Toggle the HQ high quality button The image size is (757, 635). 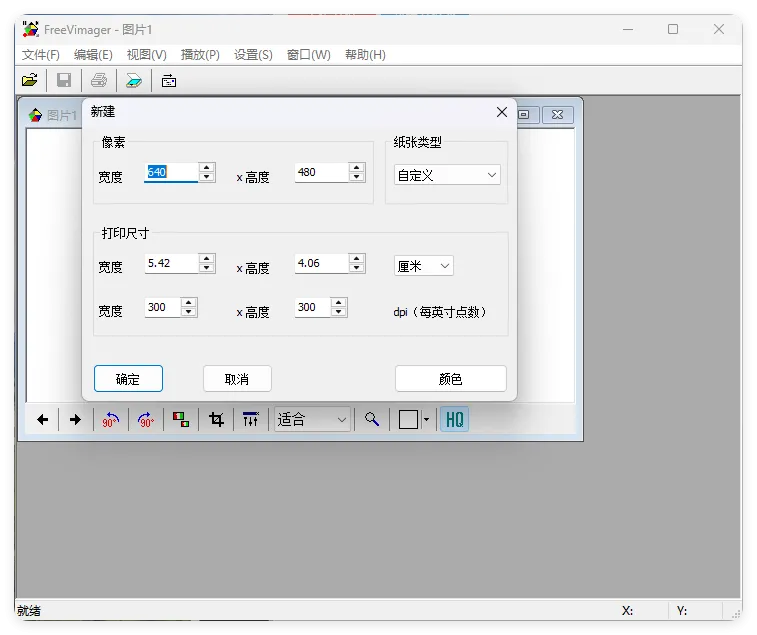[455, 420]
